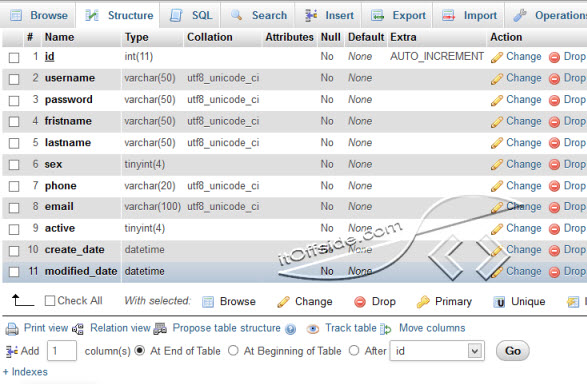Open the Relation view link
The width and height of the screenshot is (587, 384).
click(x=120, y=328)
